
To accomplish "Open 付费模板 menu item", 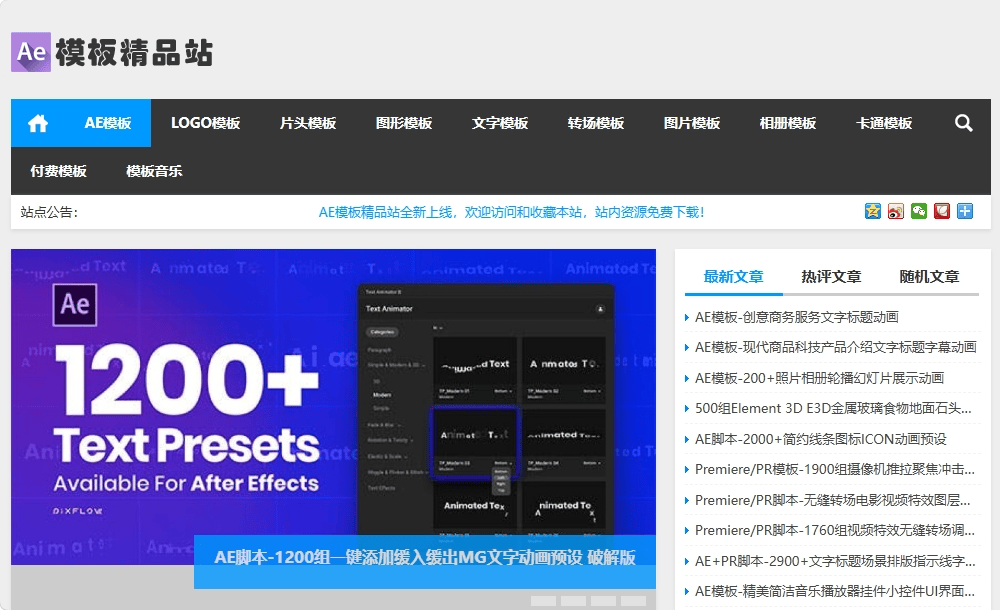I will tap(59, 171).
